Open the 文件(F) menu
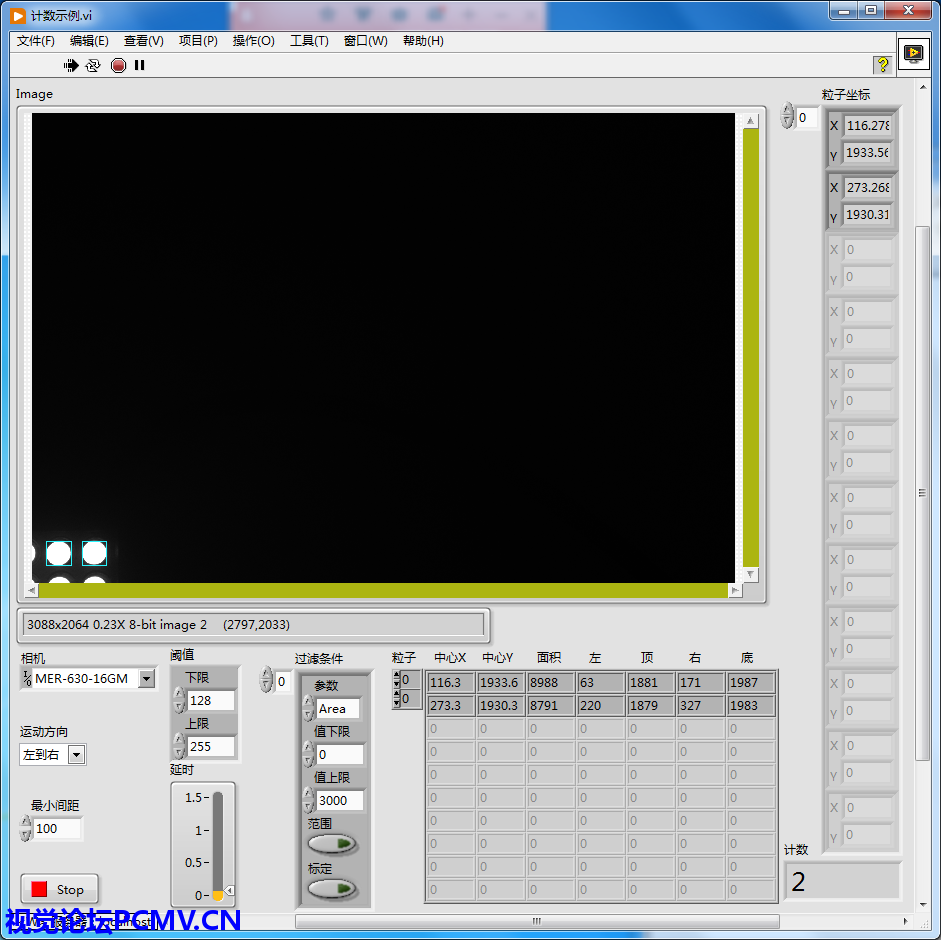 pos(36,41)
